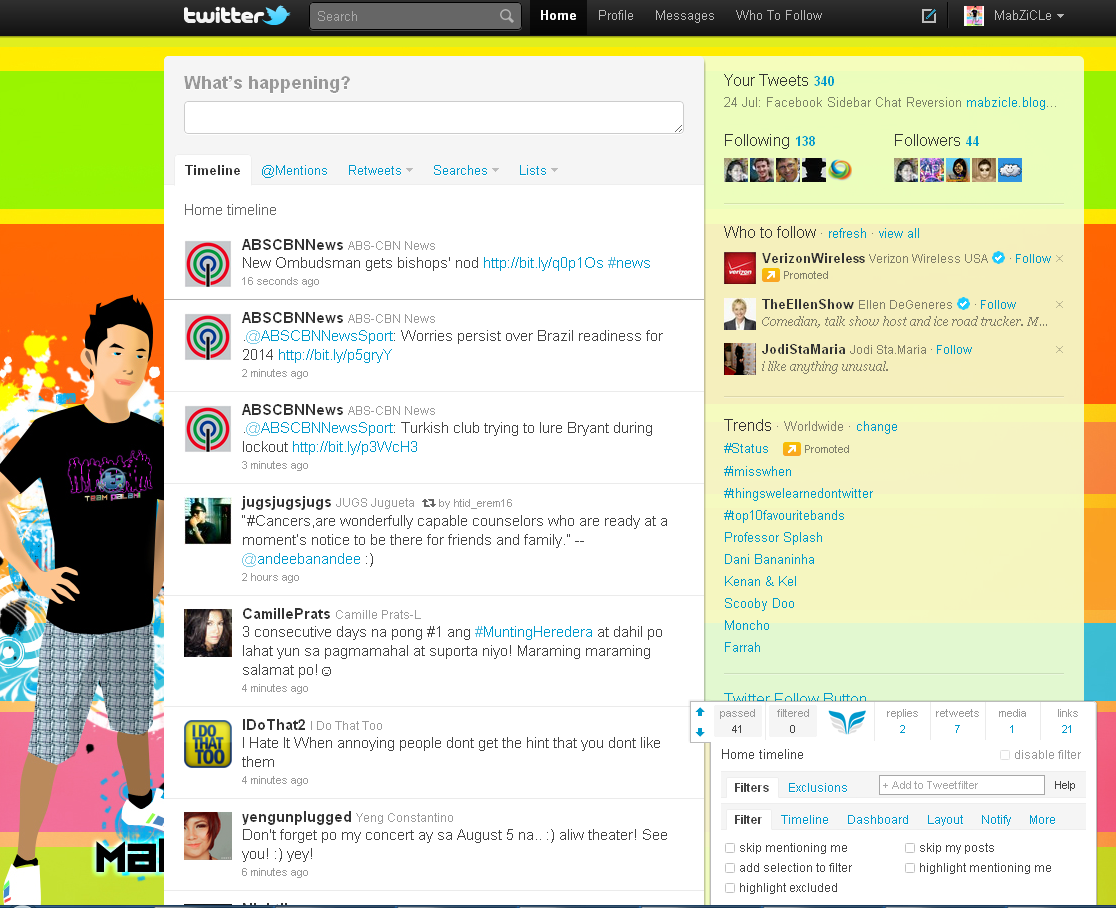This screenshot has height=908, width=1116.
Task: Go to the Home tab
Action: pos(558,16)
